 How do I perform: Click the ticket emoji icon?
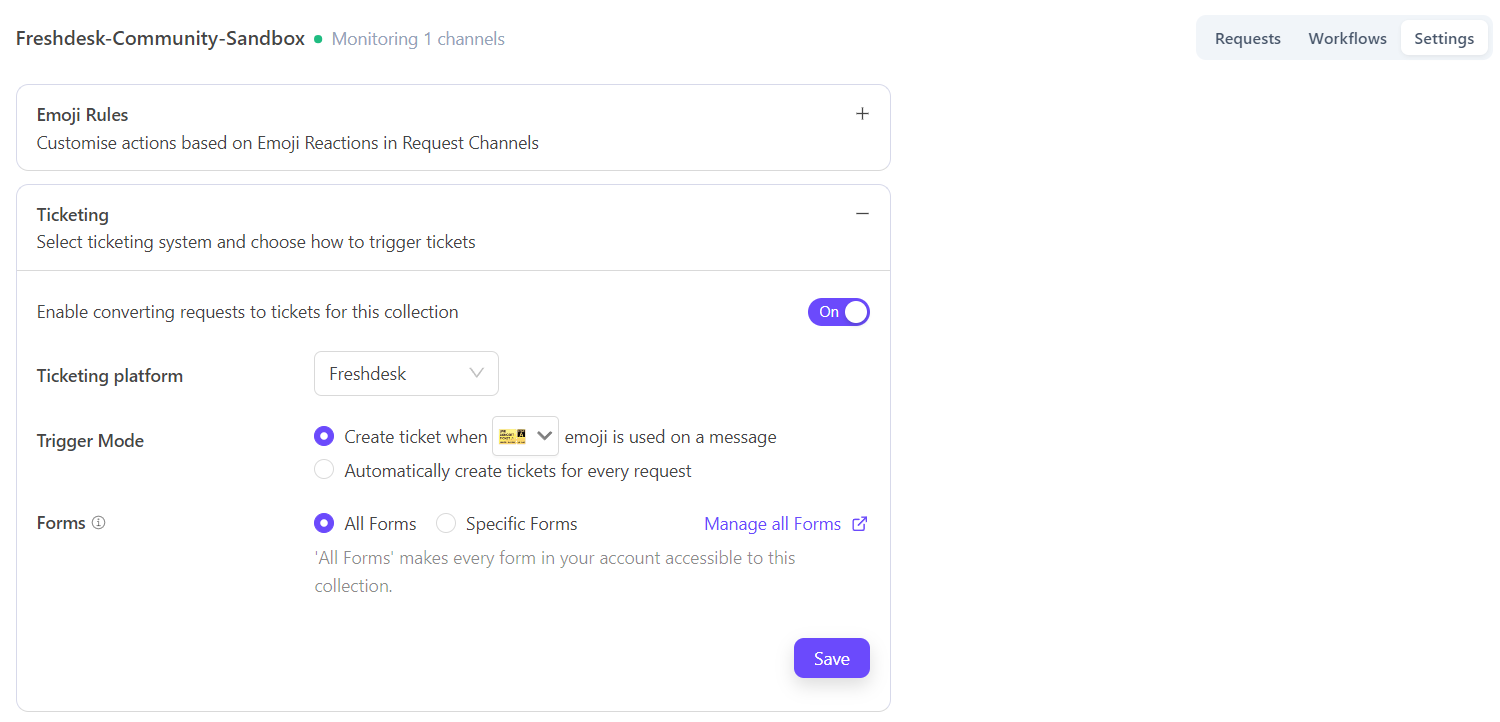pos(512,436)
